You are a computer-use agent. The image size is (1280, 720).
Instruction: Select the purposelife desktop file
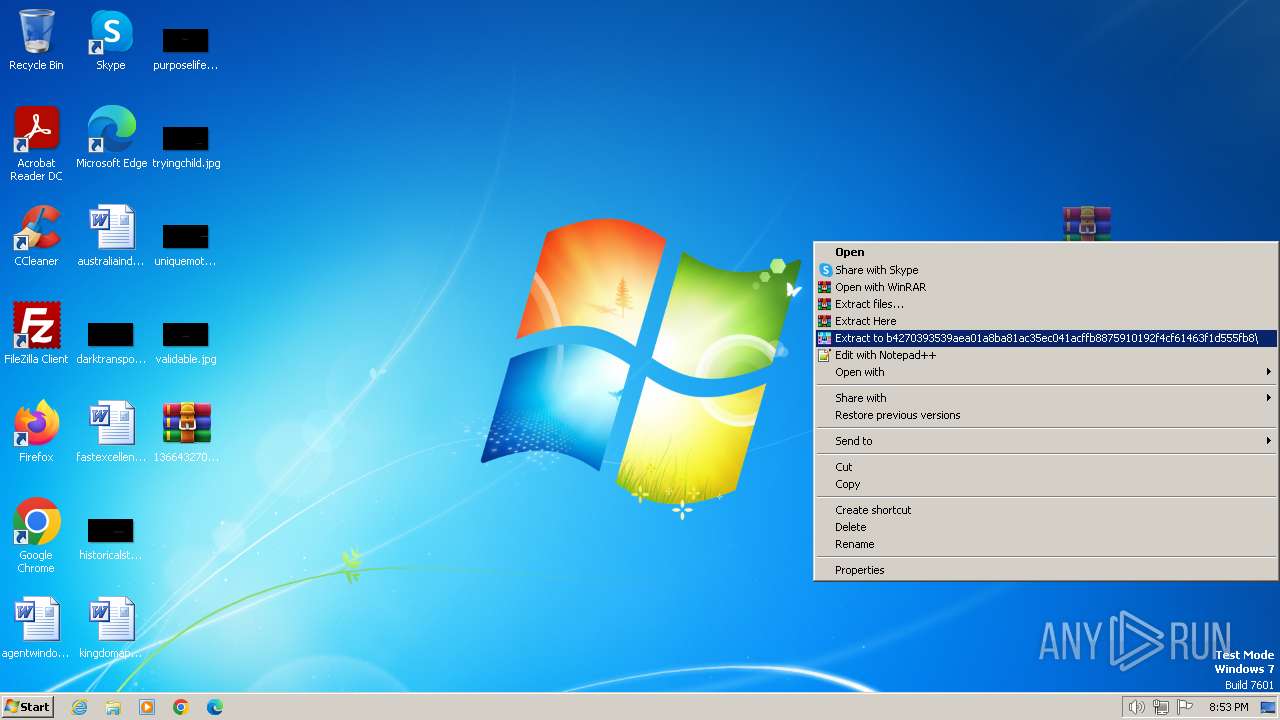(186, 48)
